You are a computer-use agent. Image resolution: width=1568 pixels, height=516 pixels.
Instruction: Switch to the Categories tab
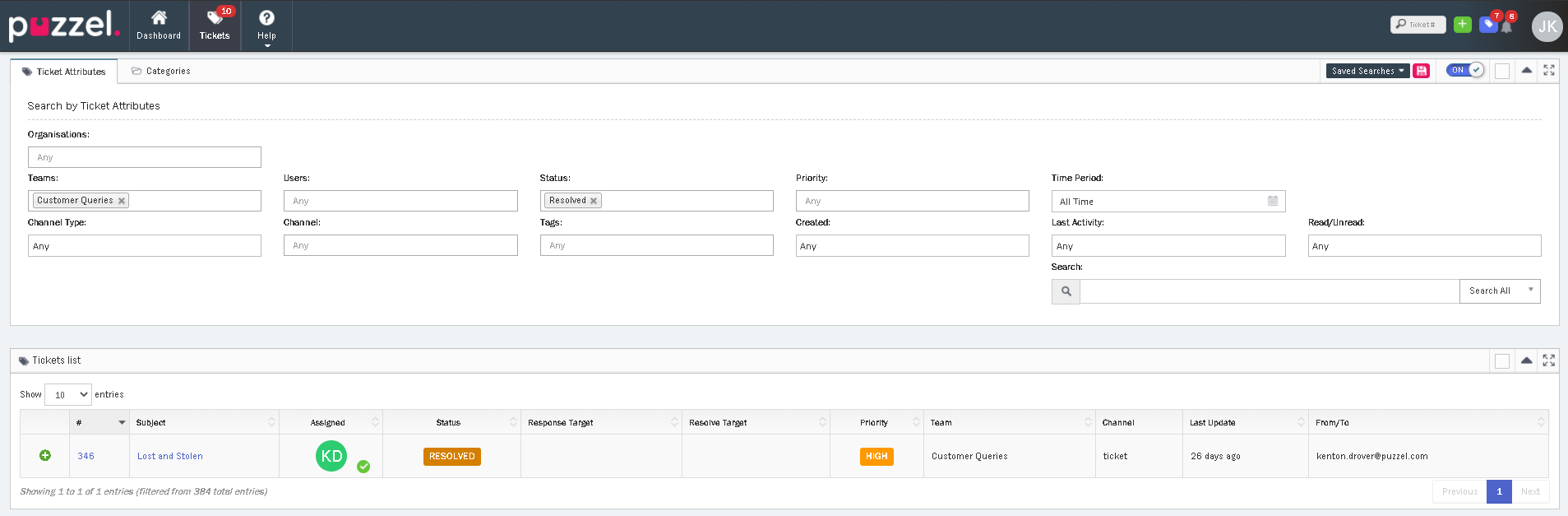161,72
